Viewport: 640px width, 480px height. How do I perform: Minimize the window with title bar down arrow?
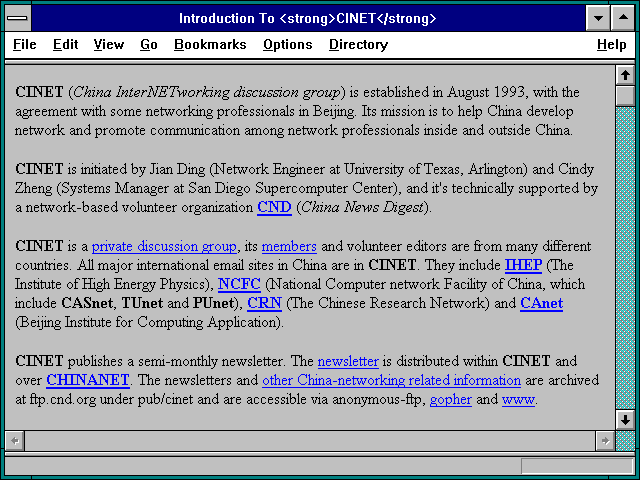tap(598, 18)
